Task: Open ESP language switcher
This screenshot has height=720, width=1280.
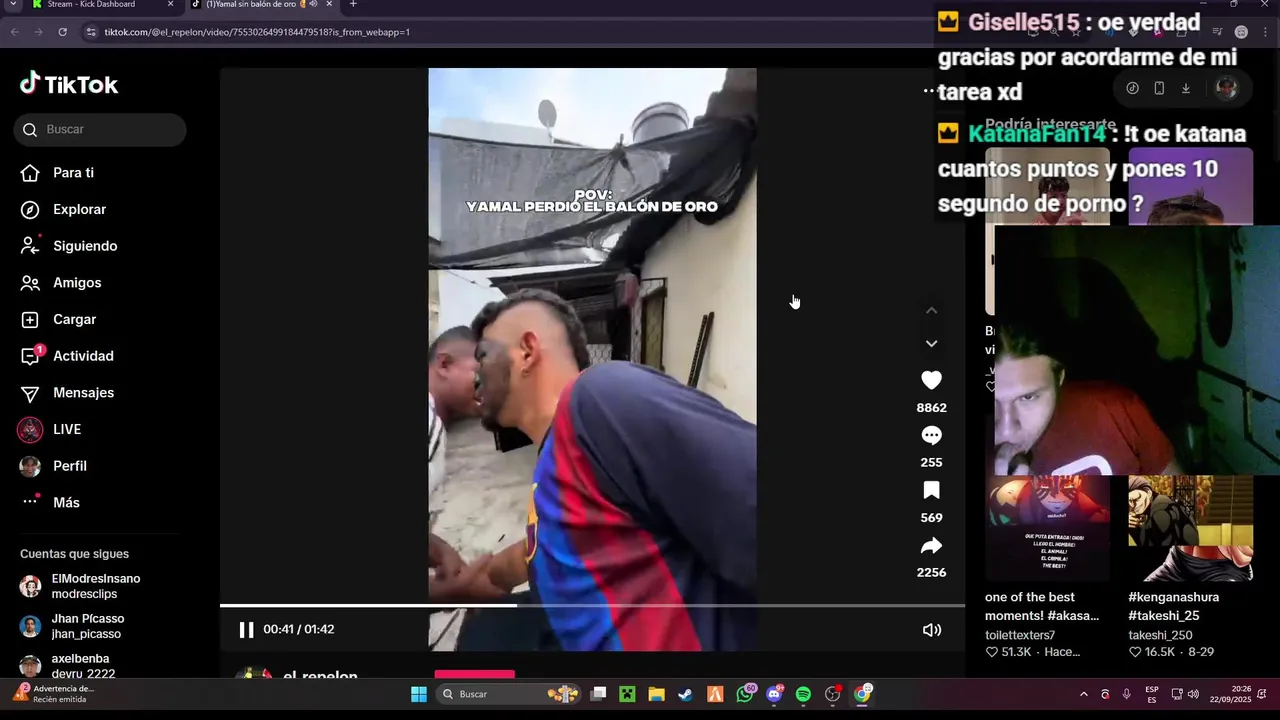Action: pyautogui.click(x=1152, y=694)
